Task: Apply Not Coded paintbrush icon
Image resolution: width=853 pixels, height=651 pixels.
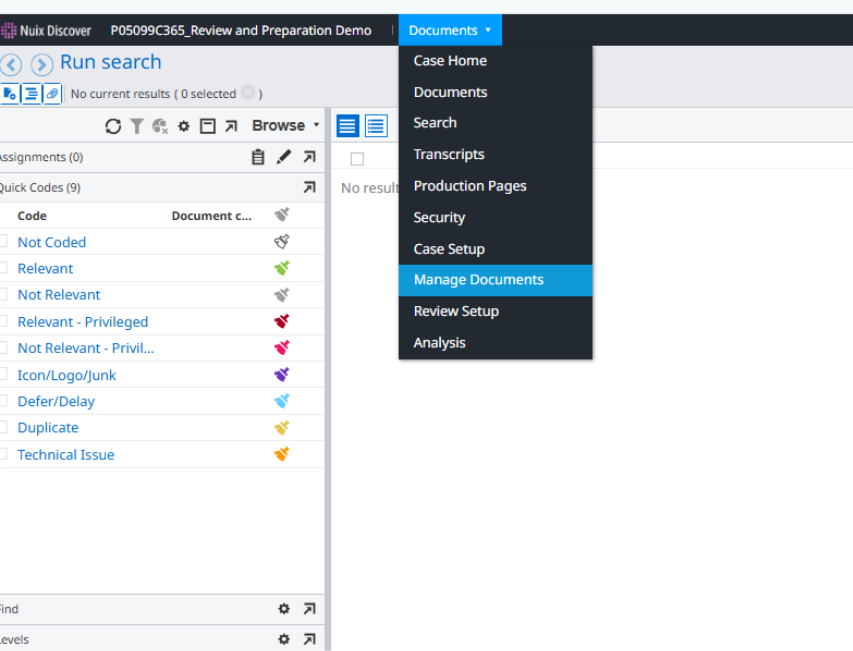Action: coord(282,241)
